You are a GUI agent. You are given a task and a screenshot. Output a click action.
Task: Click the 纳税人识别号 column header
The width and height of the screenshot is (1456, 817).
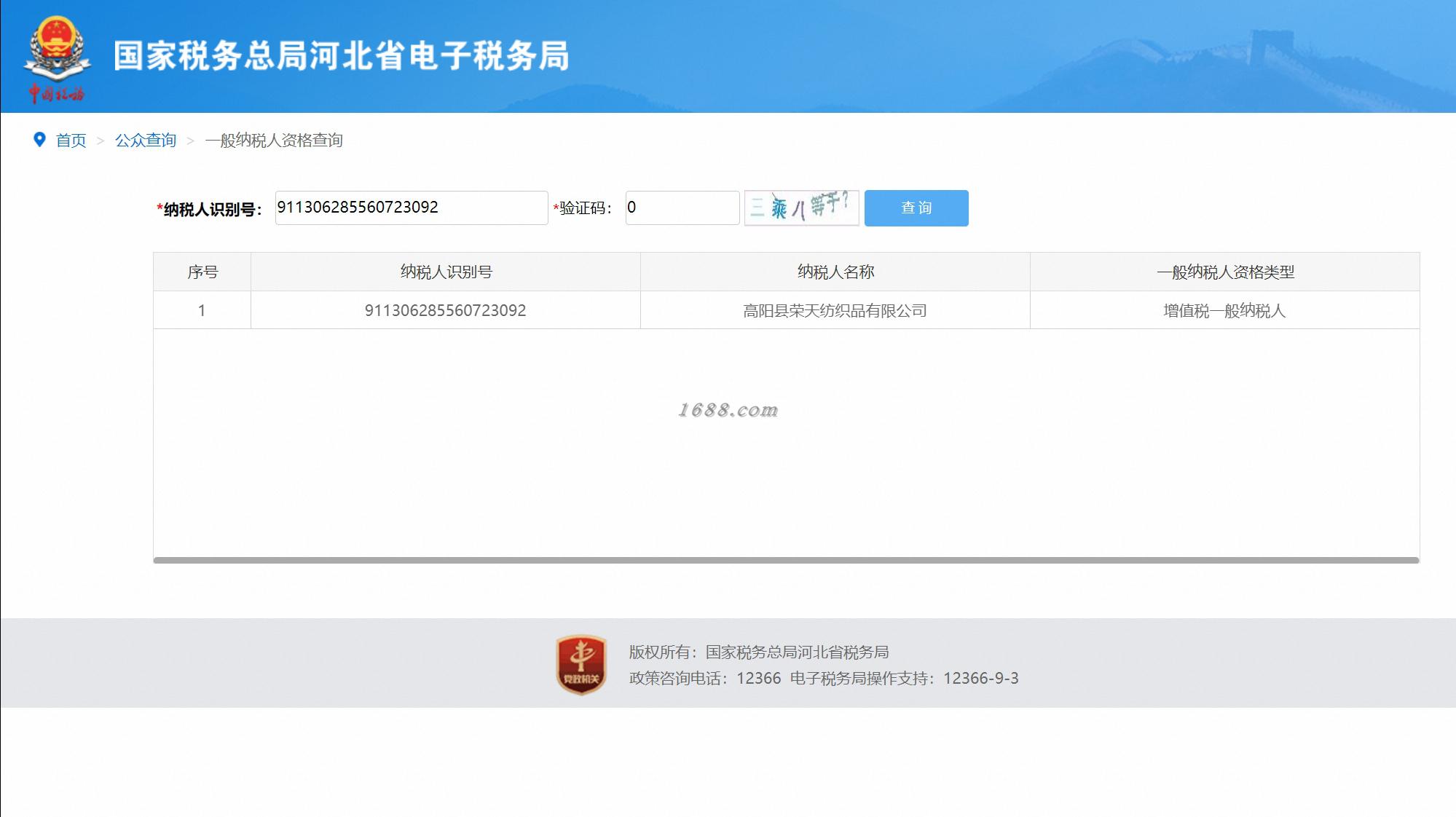pyautogui.click(x=446, y=272)
